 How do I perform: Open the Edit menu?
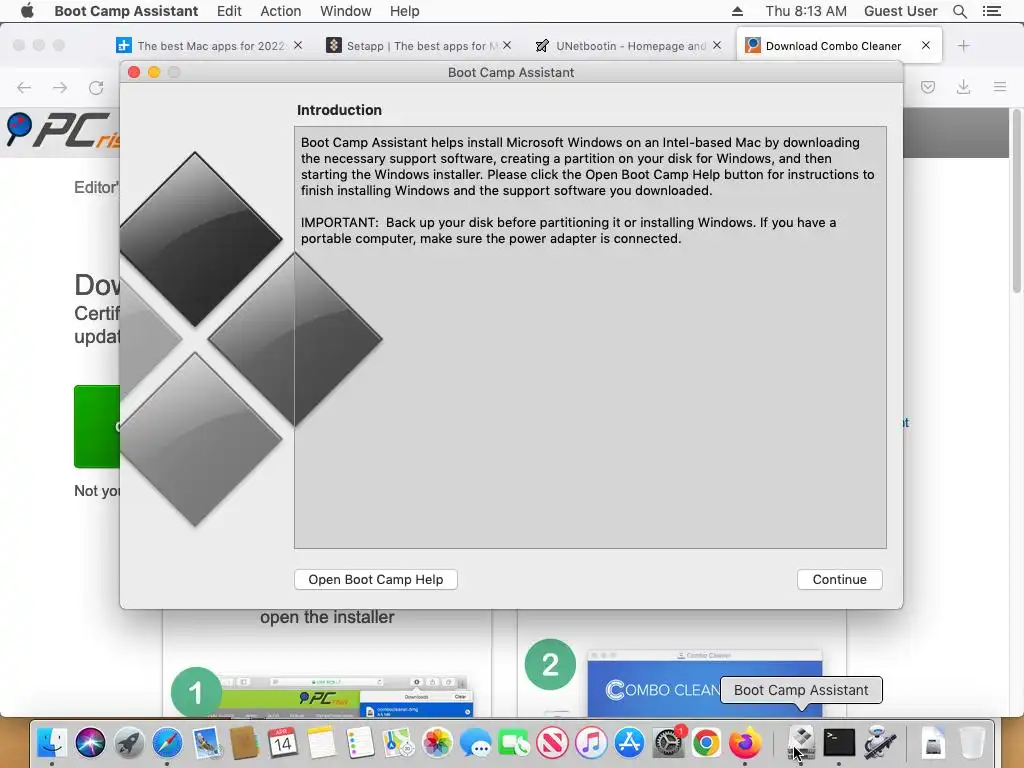[229, 11]
